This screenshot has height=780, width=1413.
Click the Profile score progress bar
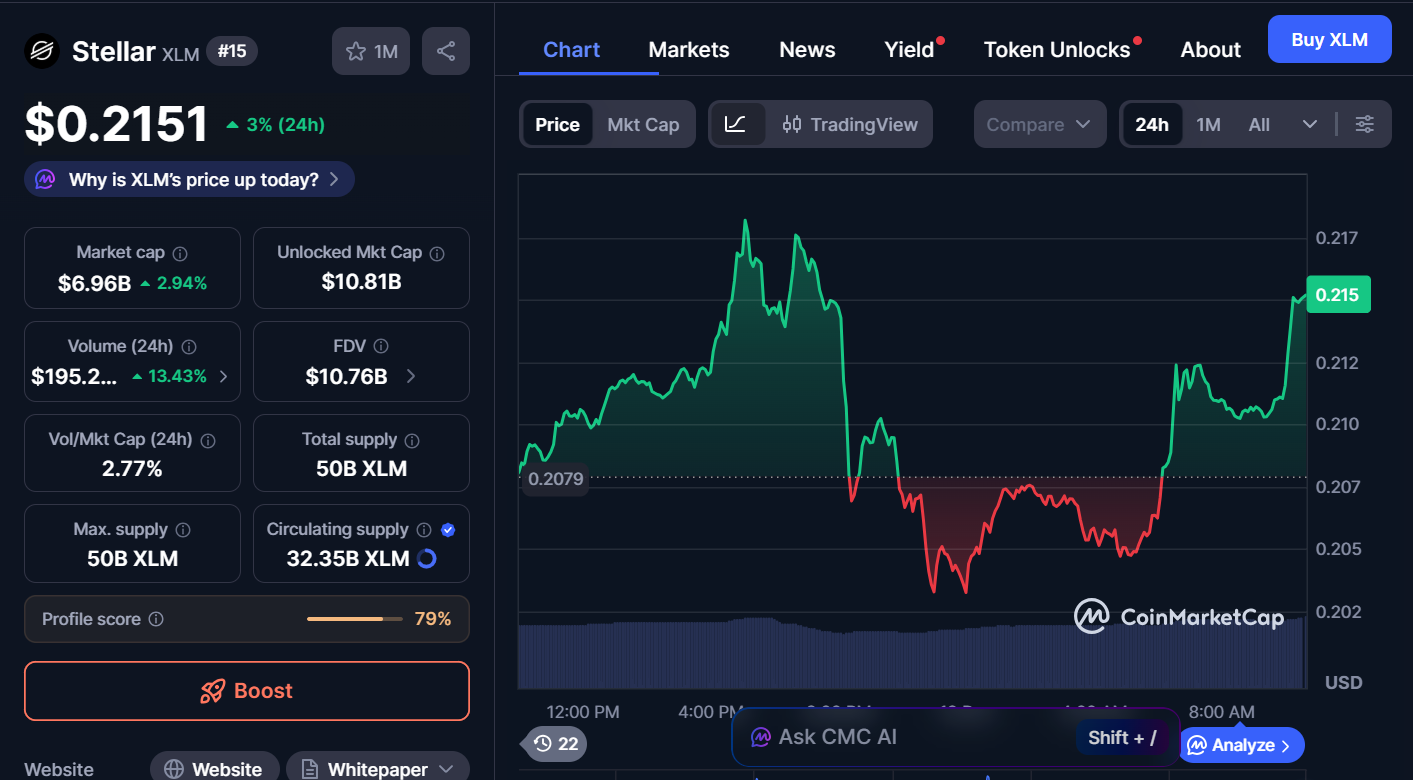[x=354, y=619]
